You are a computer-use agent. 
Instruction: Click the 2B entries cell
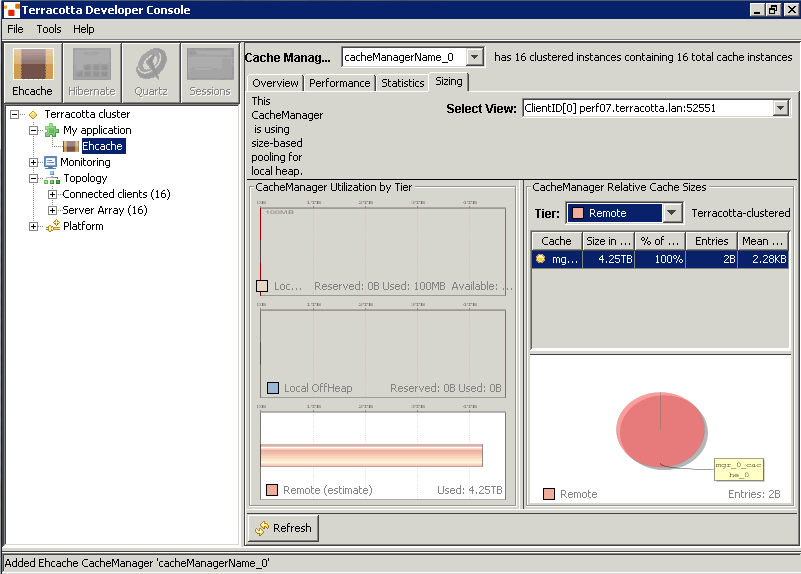(x=711, y=259)
